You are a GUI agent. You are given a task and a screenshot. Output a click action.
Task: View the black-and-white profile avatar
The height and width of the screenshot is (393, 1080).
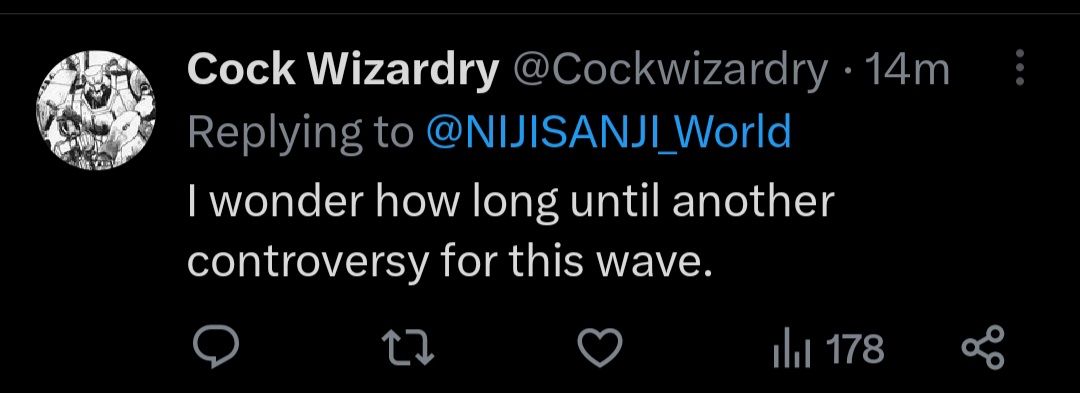(96, 110)
